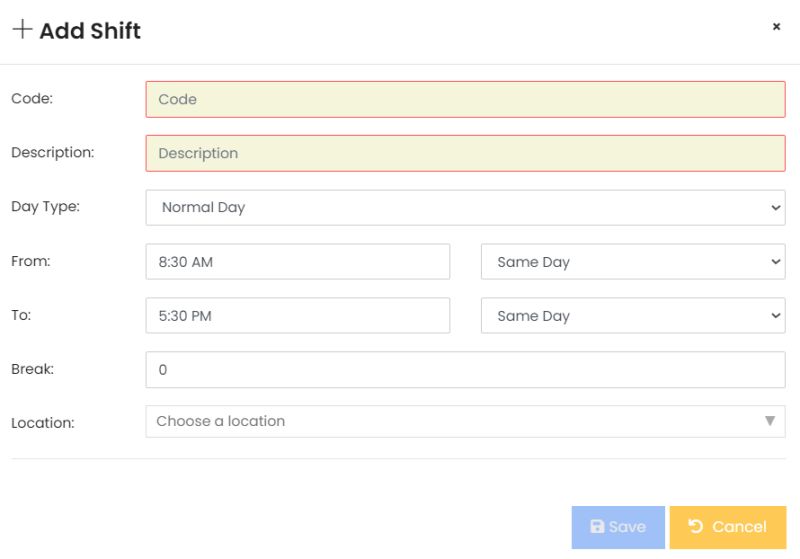800x559 pixels.
Task: Click the Location field's triangle arrow
Action: [x=770, y=421]
